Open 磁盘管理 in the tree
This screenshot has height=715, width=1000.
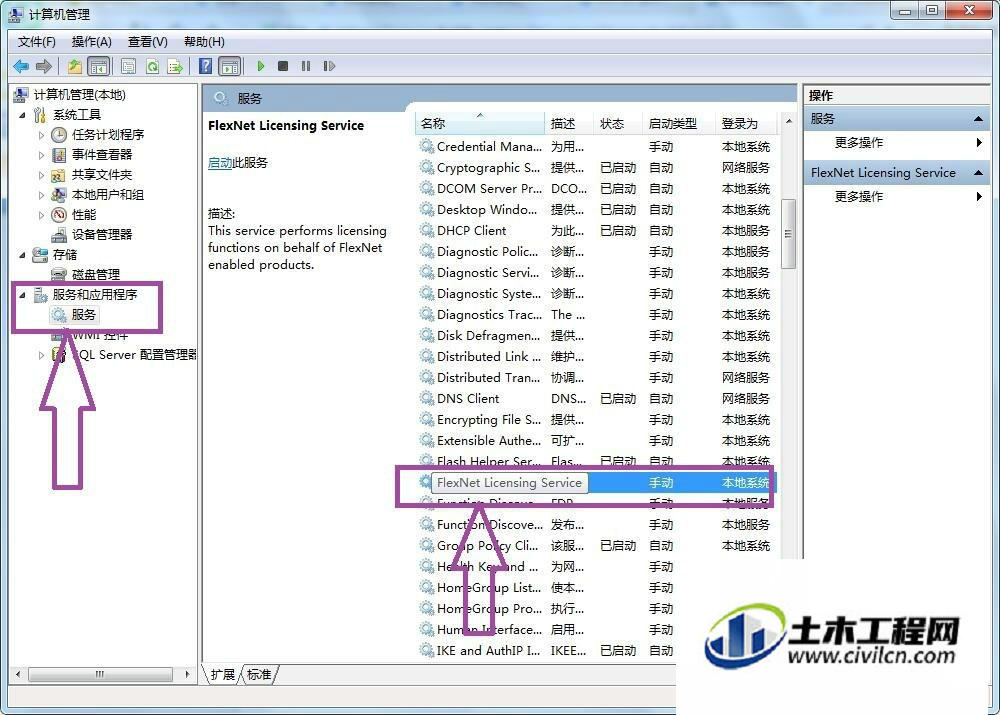tap(96, 274)
